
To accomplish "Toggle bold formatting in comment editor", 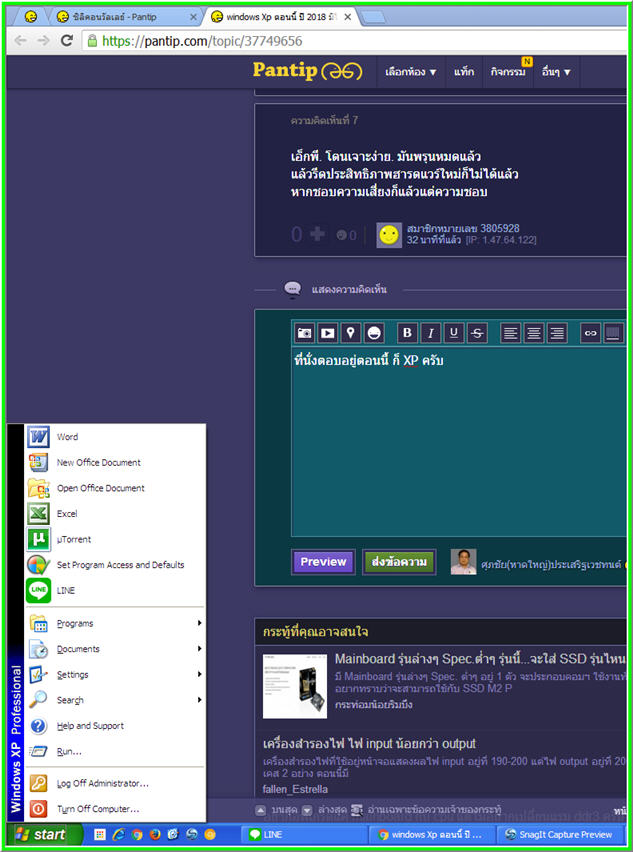I will click(408, 333).
